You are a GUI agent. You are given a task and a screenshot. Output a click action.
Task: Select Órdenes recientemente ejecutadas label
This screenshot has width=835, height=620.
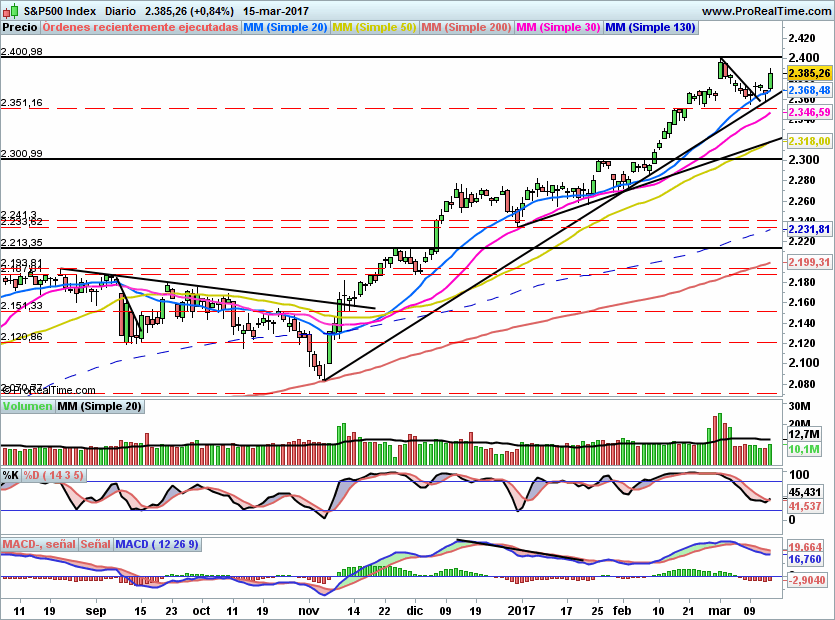(140, 27)
